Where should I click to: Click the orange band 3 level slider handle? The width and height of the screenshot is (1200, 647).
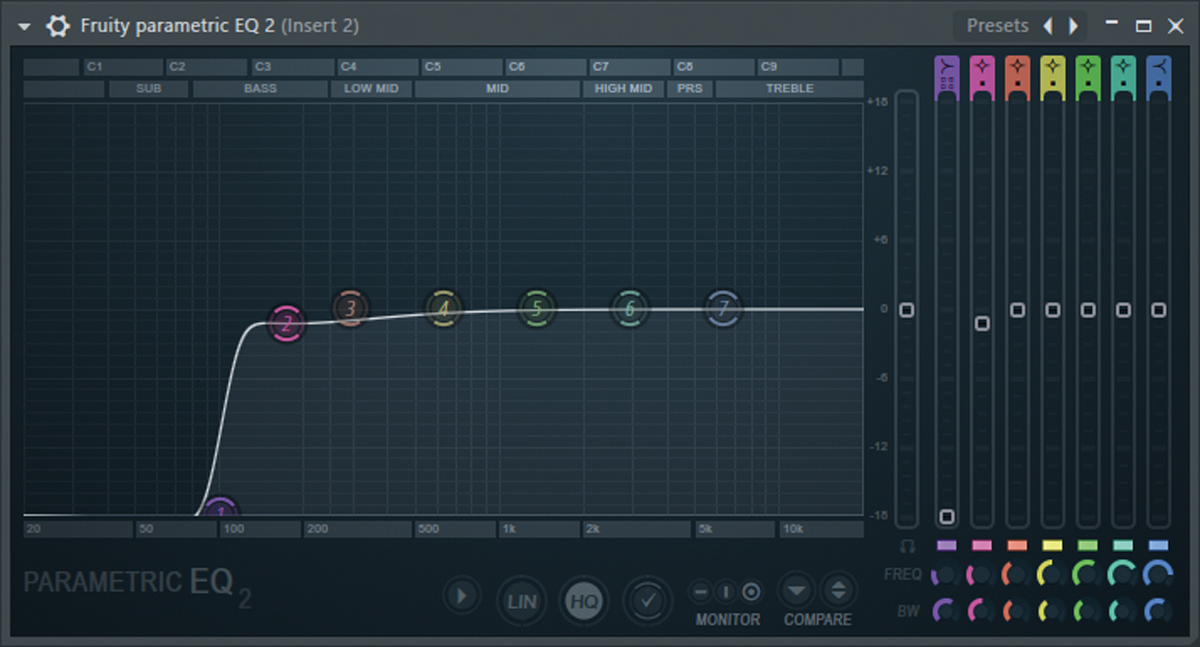pos(1017,310)
